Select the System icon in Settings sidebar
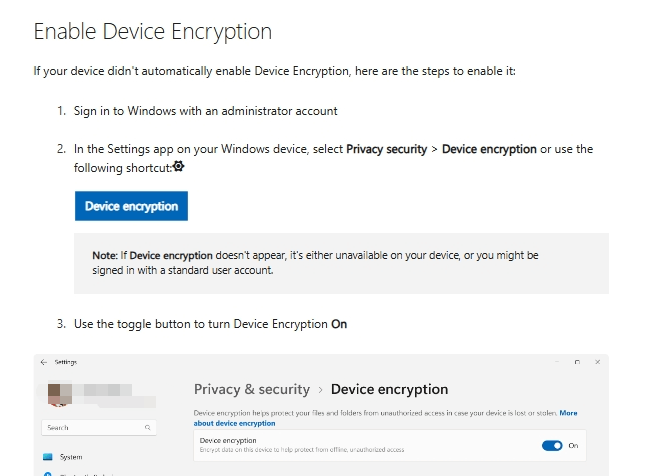This screenshot has width=671, height=476. [x=47, y=457]
